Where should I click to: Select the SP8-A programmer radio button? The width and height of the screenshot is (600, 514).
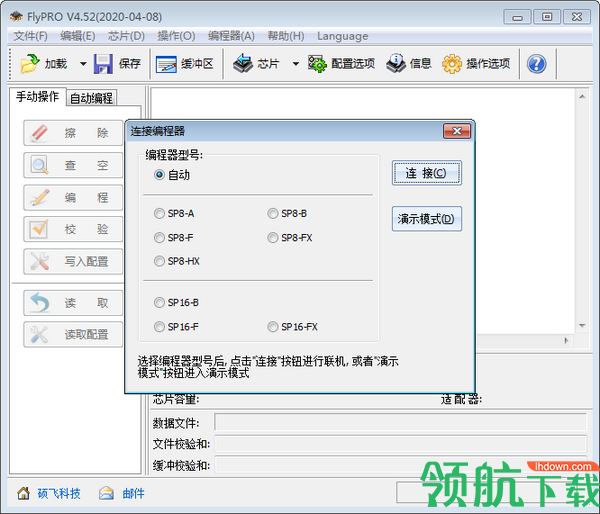point(159,214)
